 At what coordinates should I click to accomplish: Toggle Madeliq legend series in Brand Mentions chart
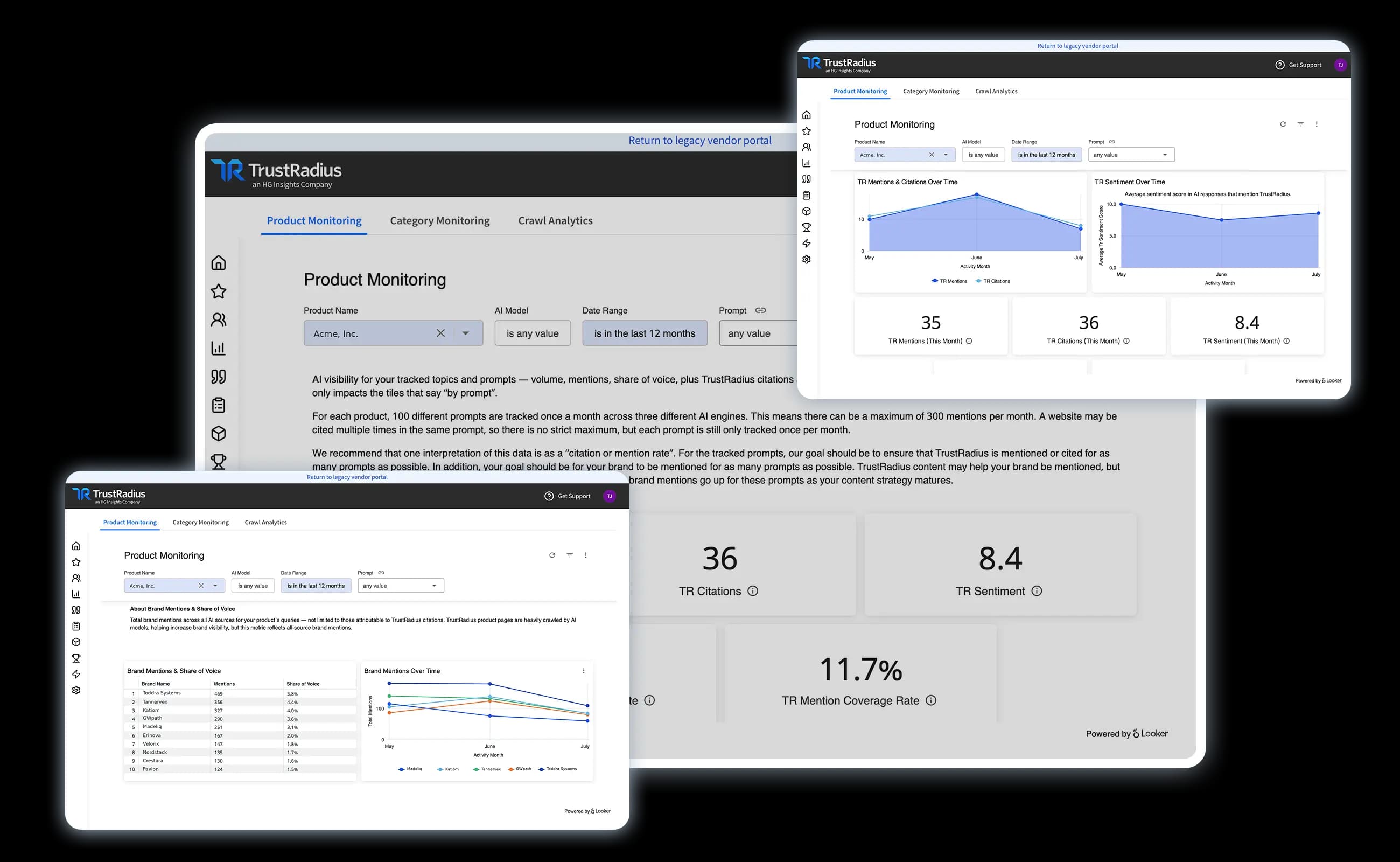(x=410, y=769)
